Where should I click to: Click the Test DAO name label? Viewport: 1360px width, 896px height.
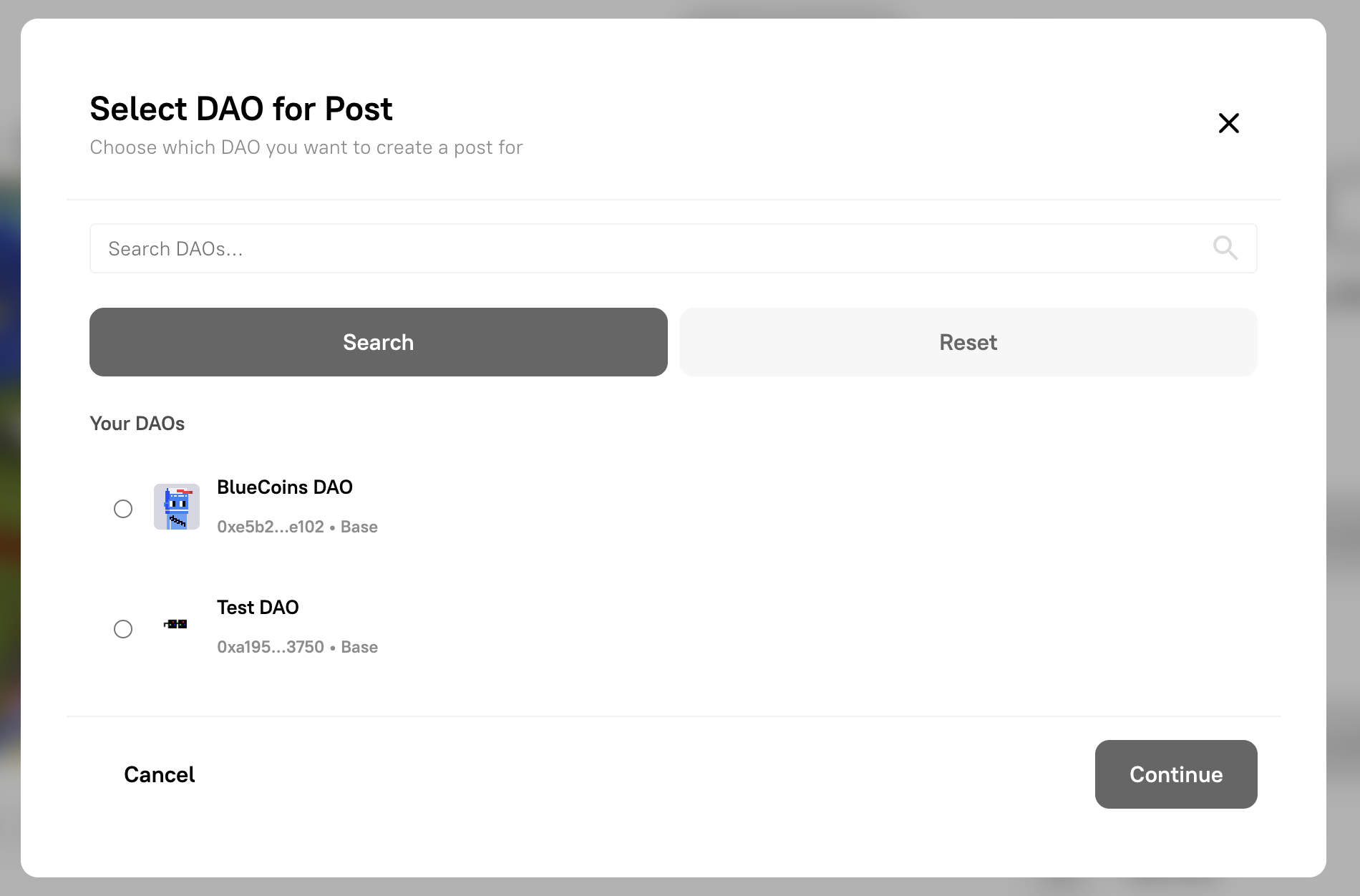[258, 608]
